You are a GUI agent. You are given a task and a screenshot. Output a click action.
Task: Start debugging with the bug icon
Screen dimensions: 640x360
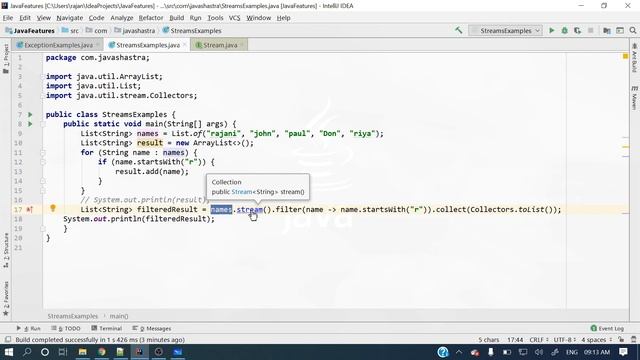coord(564,31)
